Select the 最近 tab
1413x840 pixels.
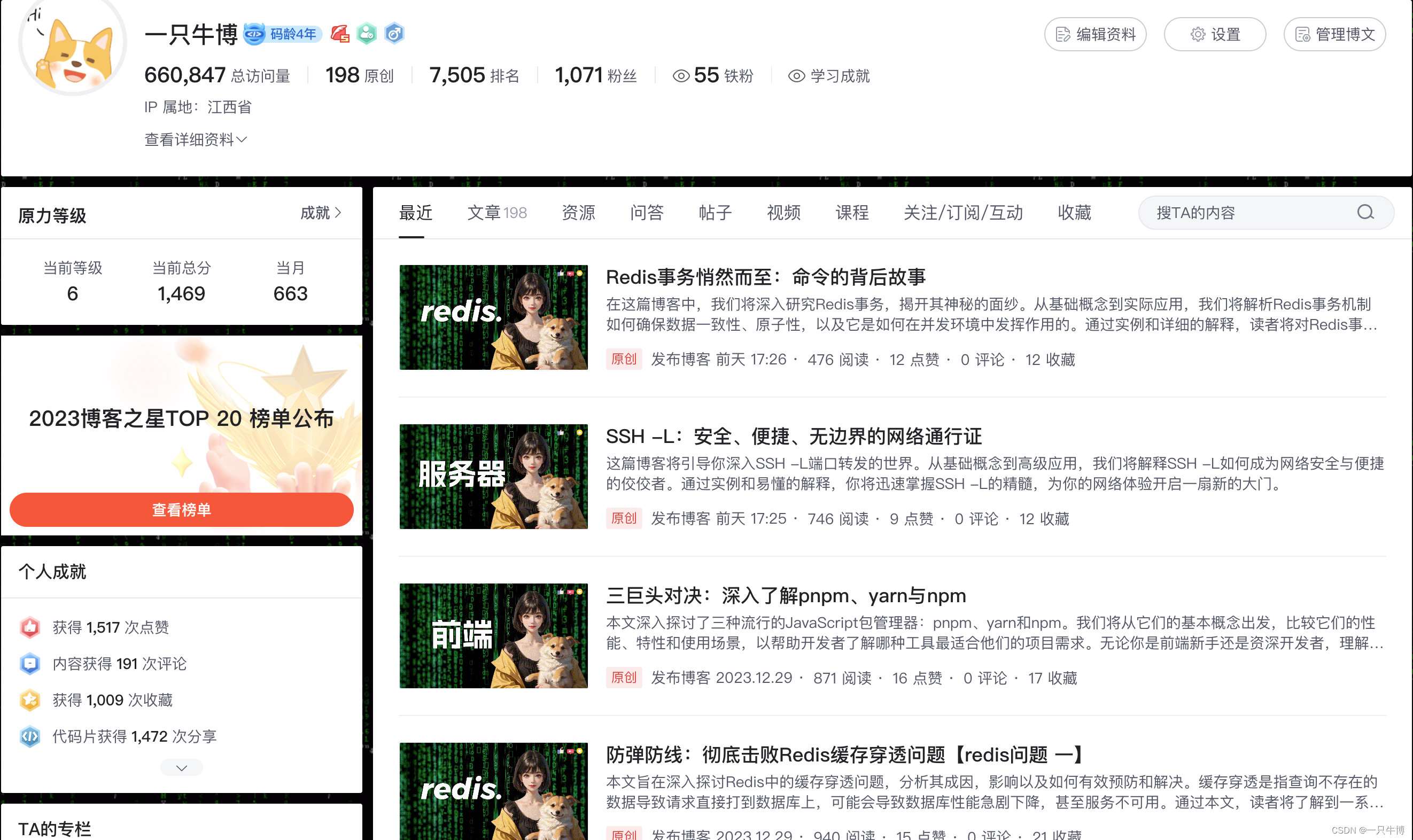[416, 213]
